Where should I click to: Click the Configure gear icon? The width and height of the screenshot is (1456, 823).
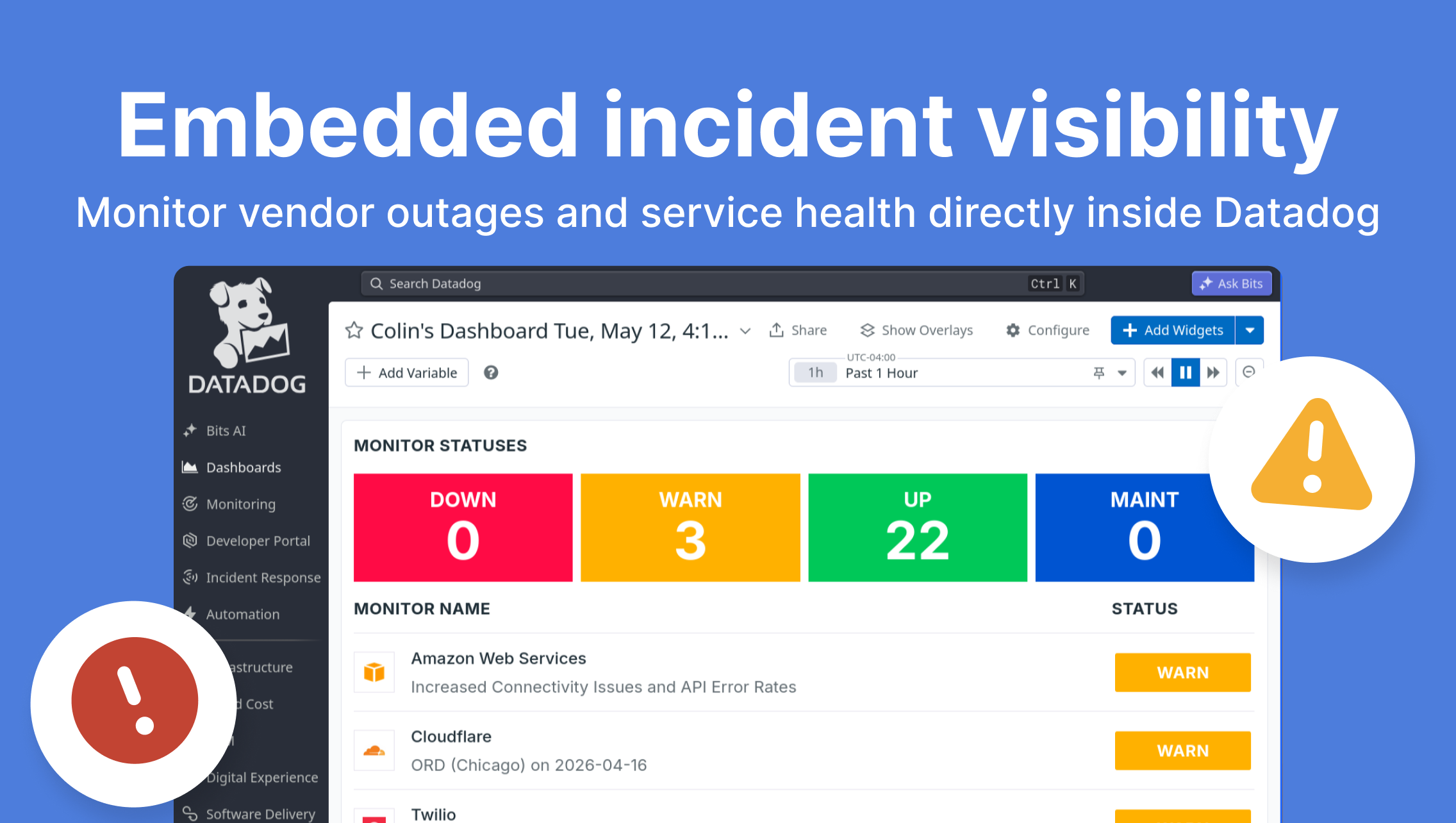tap(1013, 330)
